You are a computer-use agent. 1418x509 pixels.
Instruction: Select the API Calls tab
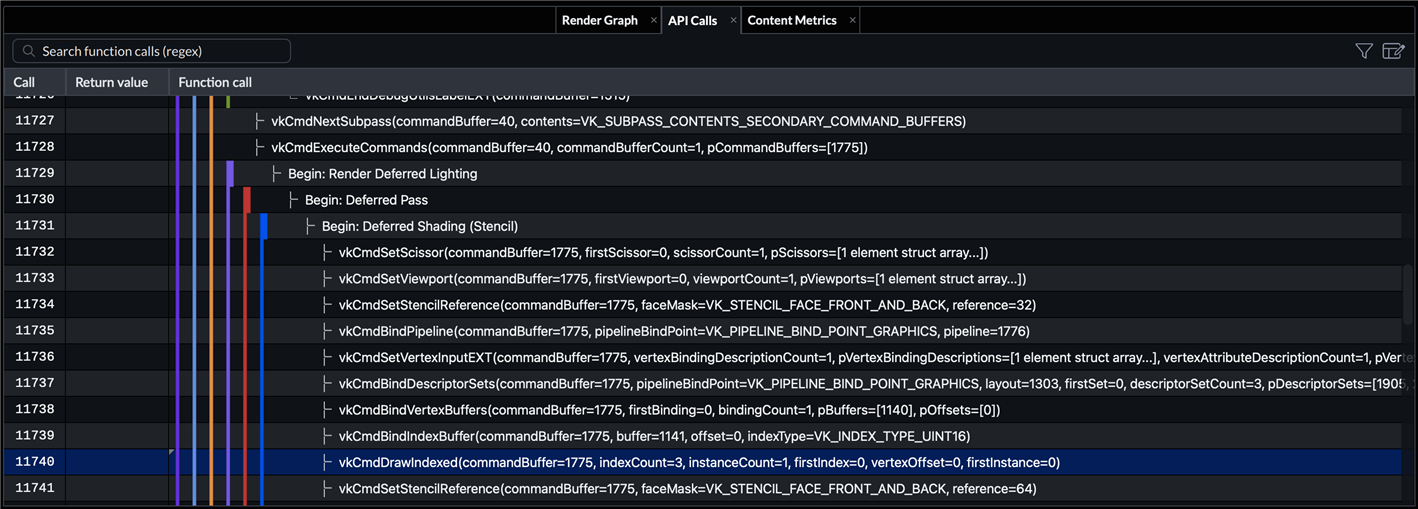click(692, 20)
